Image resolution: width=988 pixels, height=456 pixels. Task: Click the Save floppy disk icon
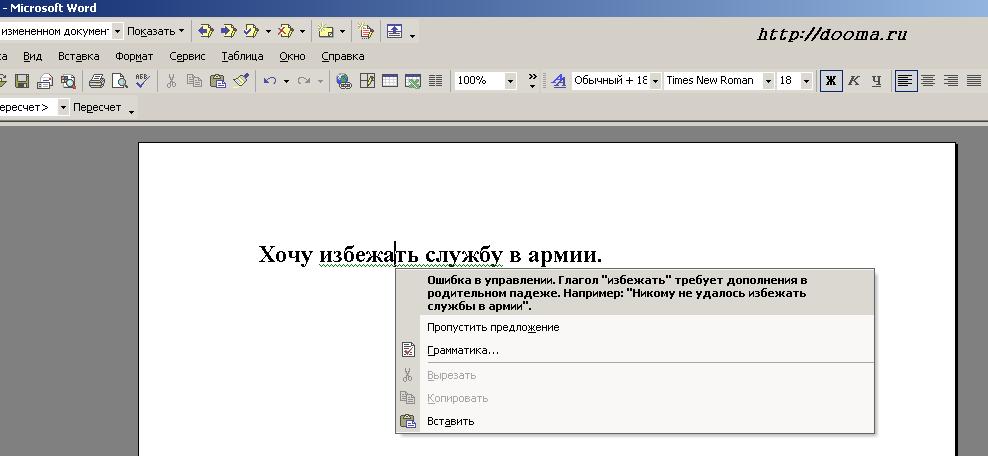coord(21,81)
